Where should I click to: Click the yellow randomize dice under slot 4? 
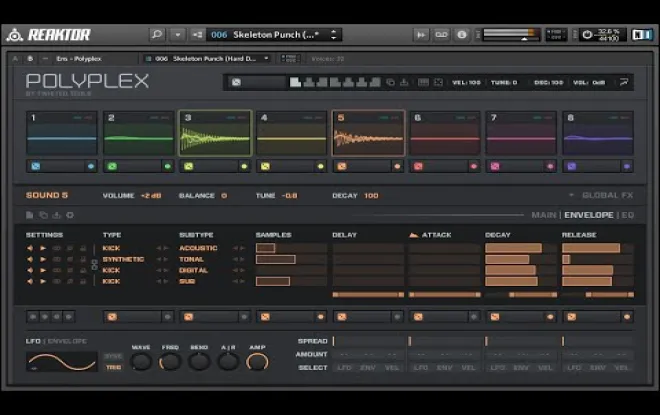click(265, 166)
